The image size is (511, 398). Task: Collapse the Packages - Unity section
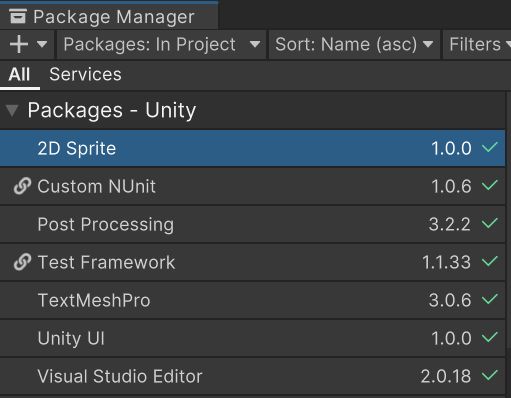click(x=12, y=111)
